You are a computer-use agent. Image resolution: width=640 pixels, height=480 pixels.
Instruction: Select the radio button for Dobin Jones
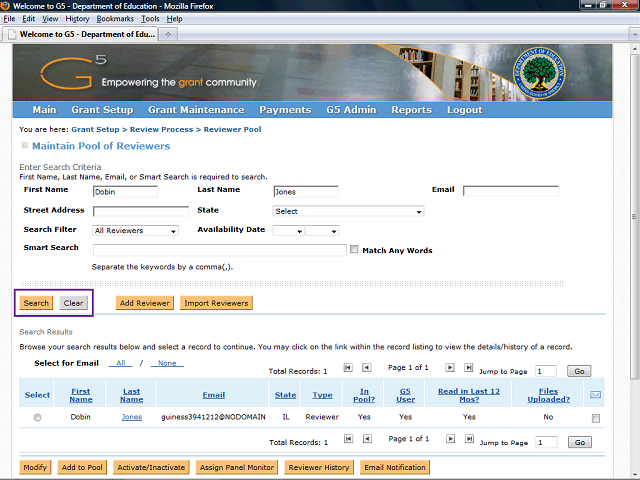(38, 418)
